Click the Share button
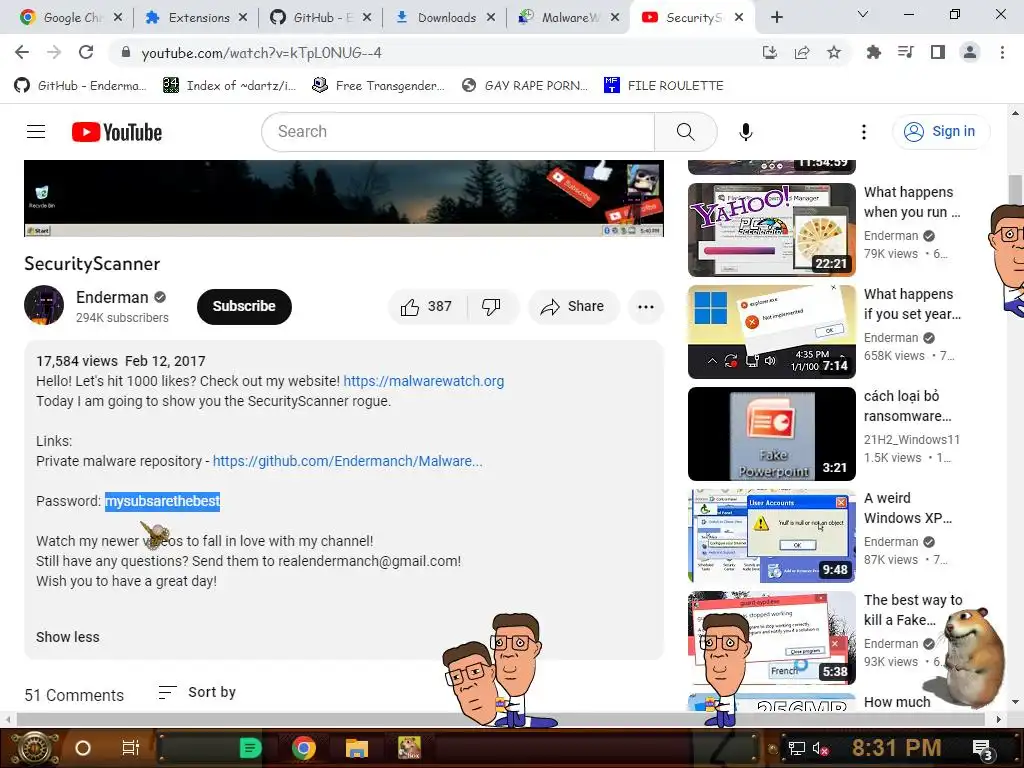Viewport: 1024px width, 768px height. point(573,307)
